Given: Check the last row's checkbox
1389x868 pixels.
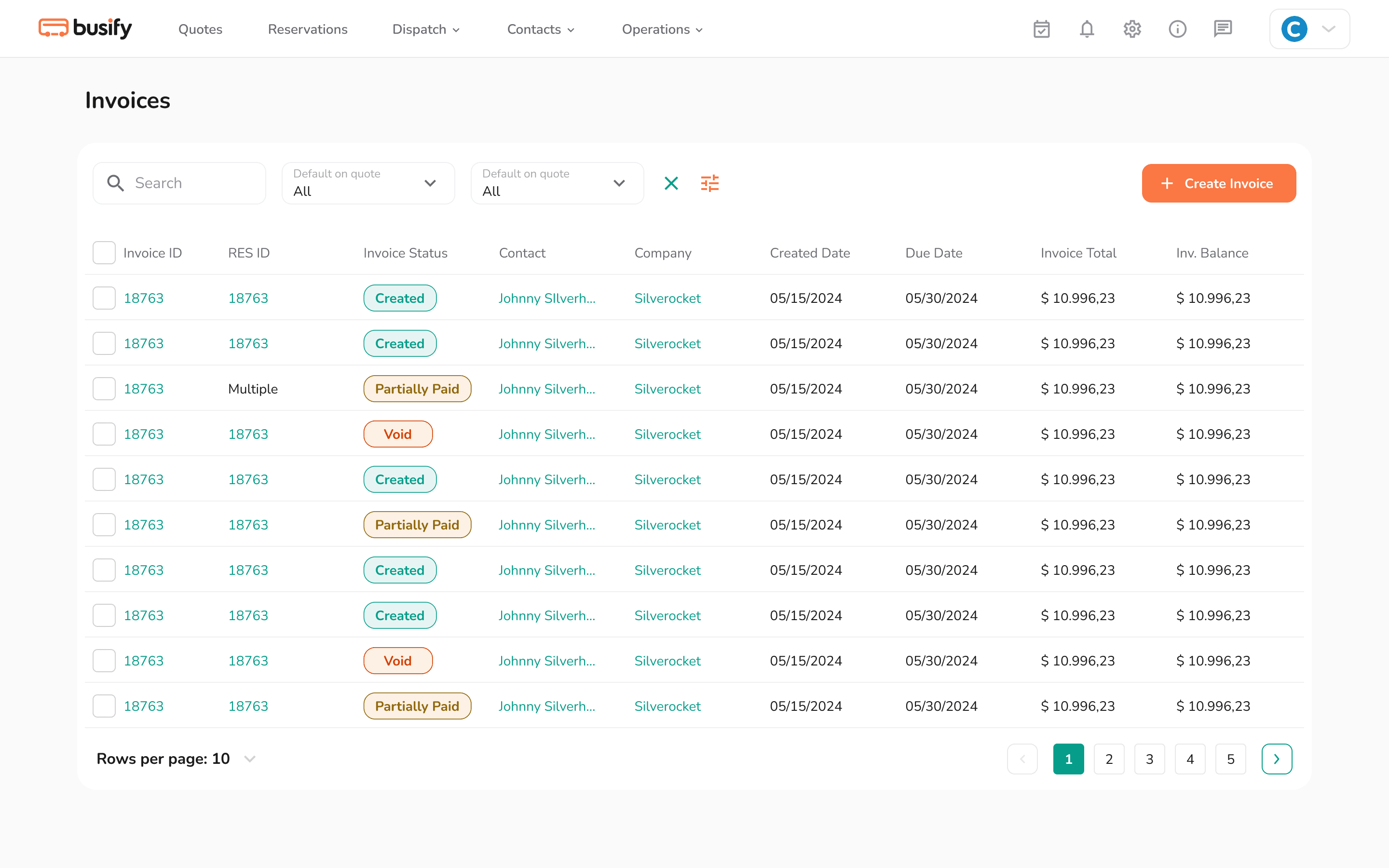Looking at the screenshot, I should (104, 706).
